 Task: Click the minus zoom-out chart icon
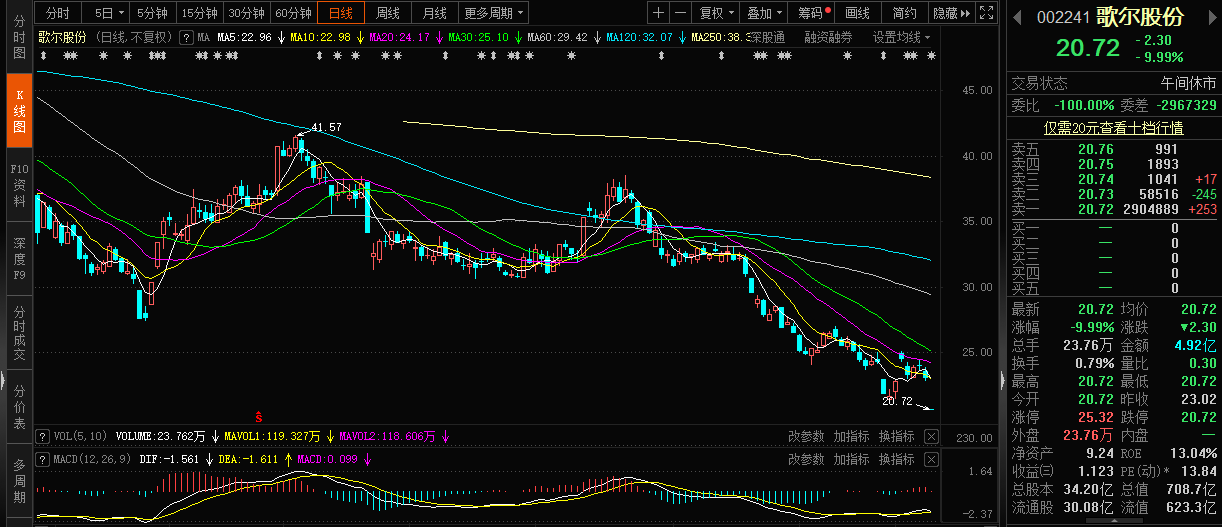coord(681,13)
